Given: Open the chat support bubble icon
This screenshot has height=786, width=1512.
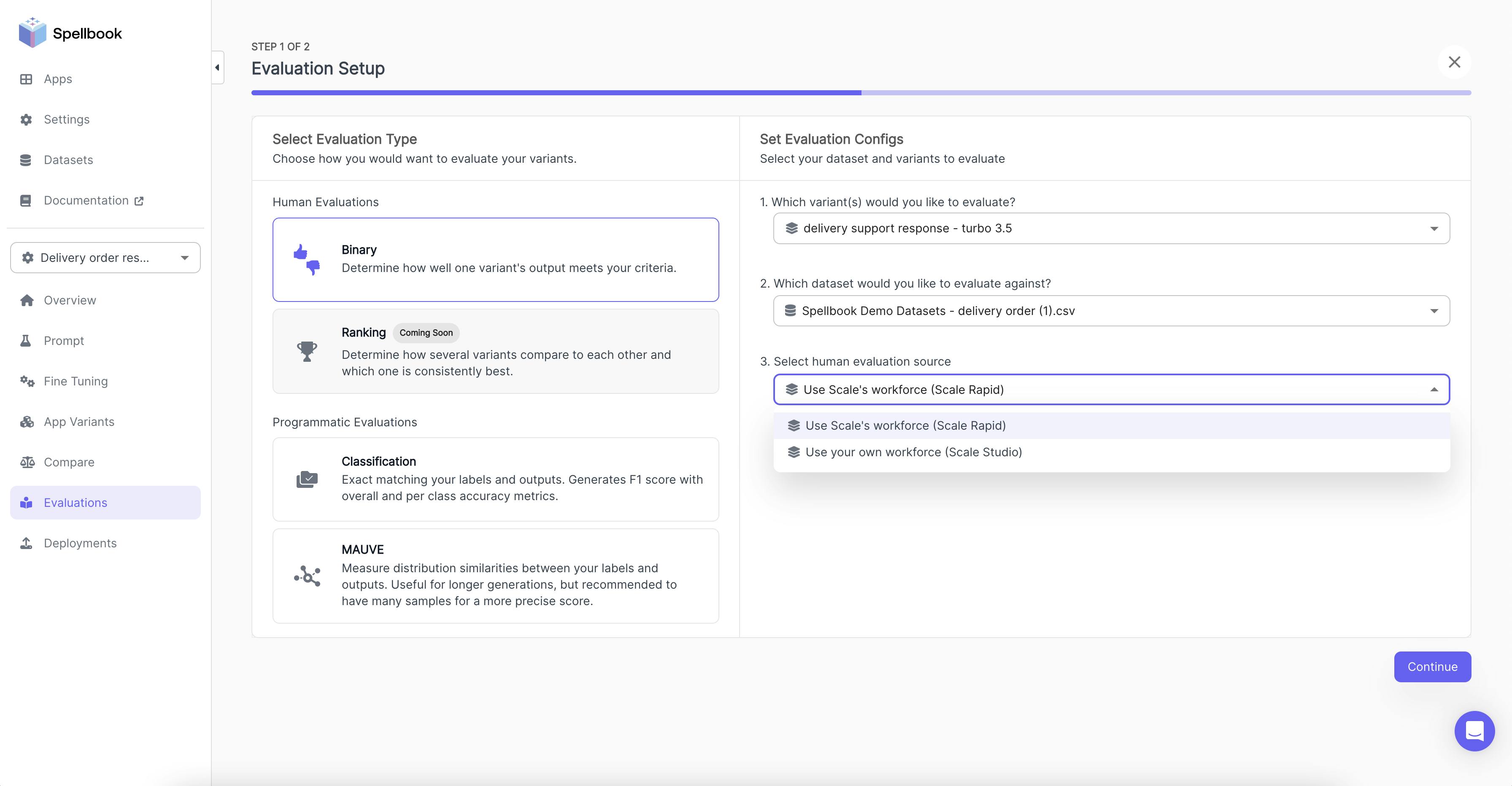Looking at the screenshot, I should [x=1474, y=731].
